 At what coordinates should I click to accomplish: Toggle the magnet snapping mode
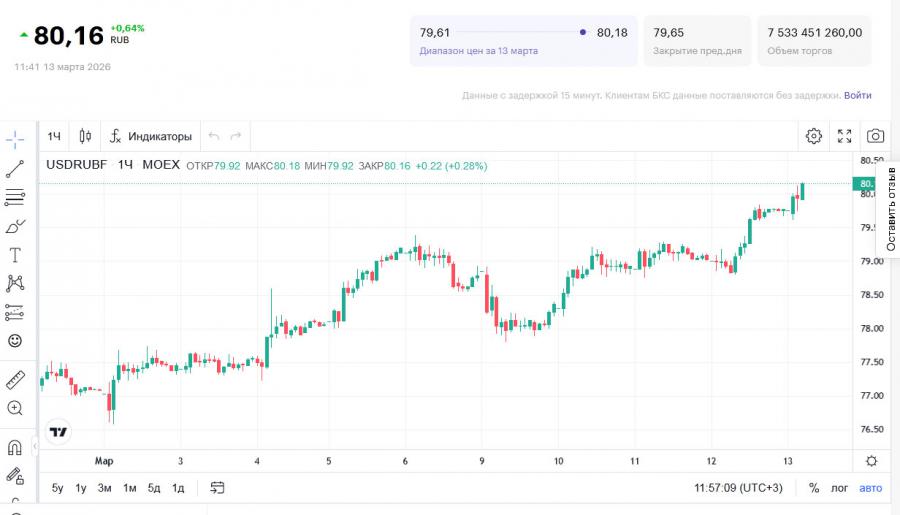coord(15,447)
